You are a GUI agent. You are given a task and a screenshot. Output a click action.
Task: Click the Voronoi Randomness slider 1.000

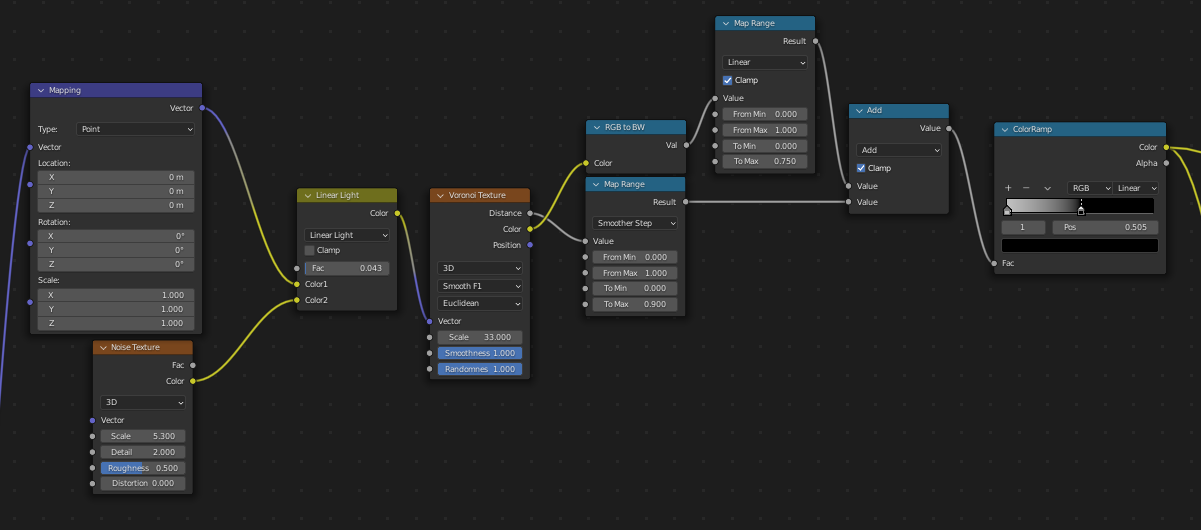click(x=480, y=369)
